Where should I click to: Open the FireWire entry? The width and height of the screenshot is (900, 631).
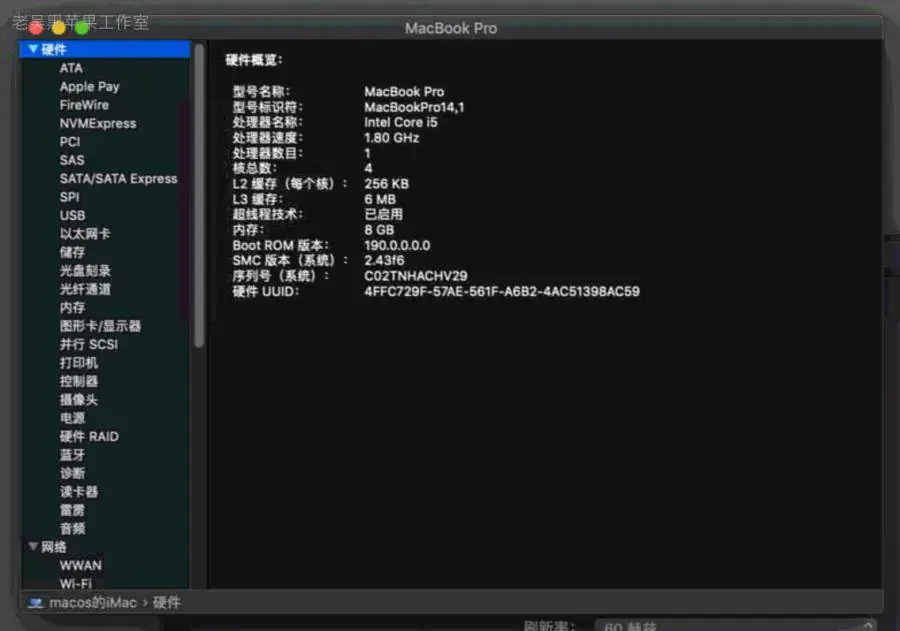click(84, 105)
